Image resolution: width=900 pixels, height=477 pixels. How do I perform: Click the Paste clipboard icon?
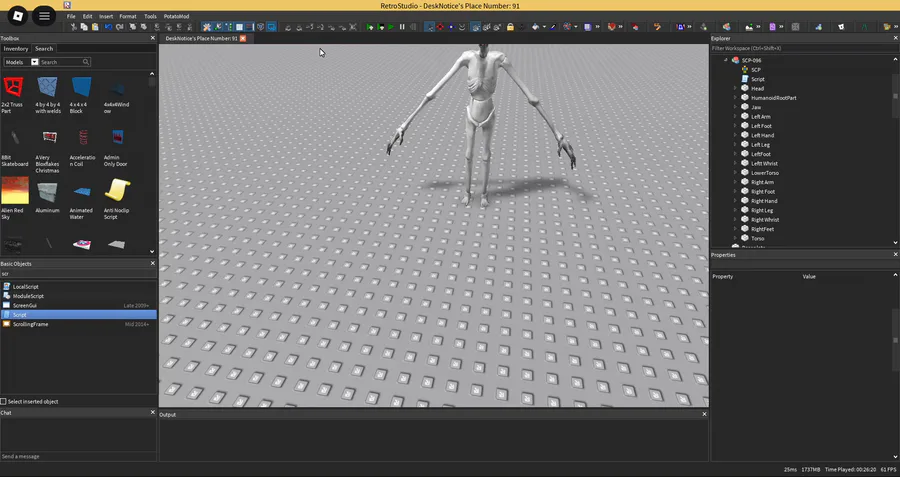click(95, 27)
